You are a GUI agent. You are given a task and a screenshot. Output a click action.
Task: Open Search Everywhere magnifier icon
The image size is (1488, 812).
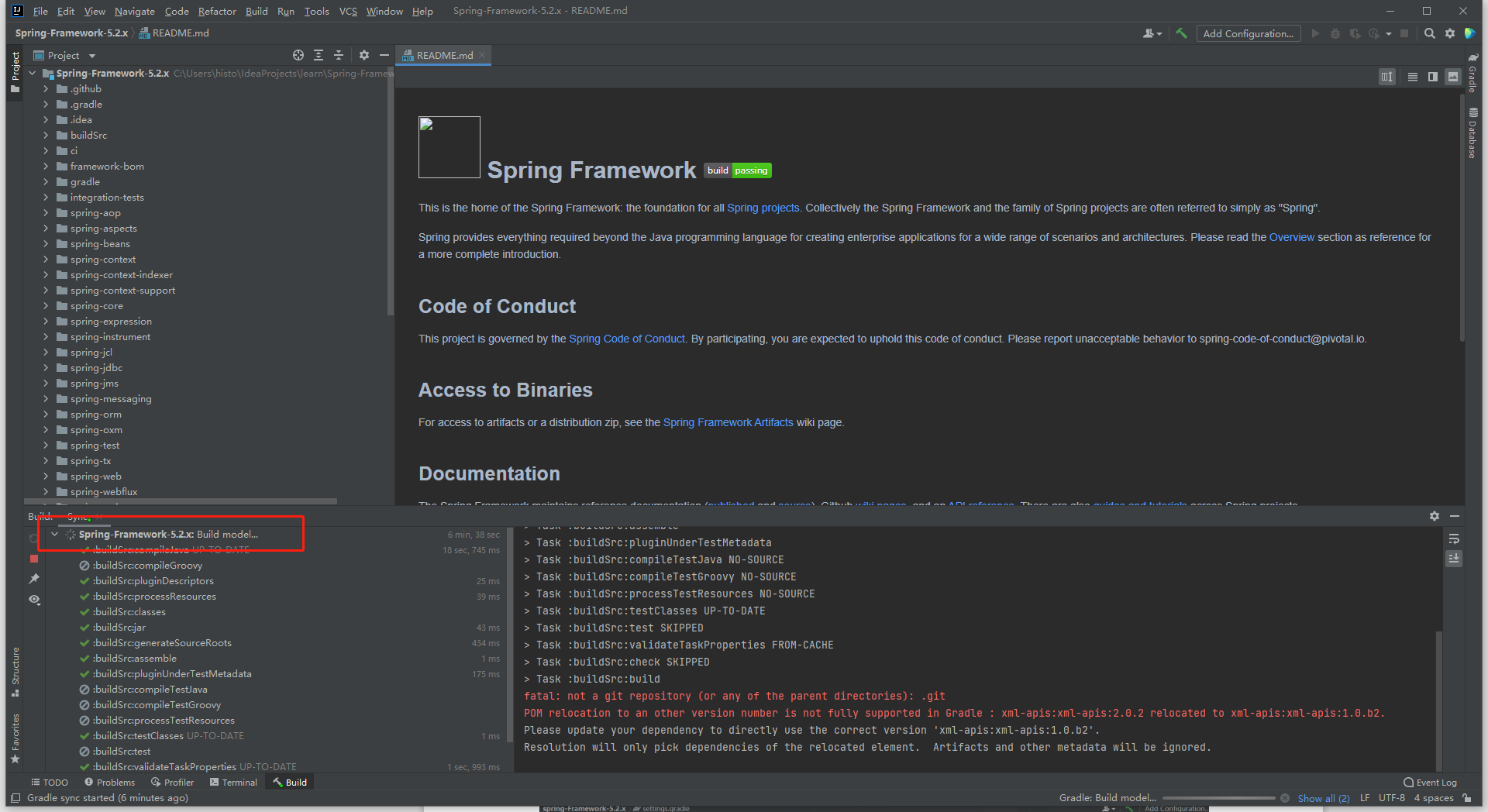coord(1430,33)
